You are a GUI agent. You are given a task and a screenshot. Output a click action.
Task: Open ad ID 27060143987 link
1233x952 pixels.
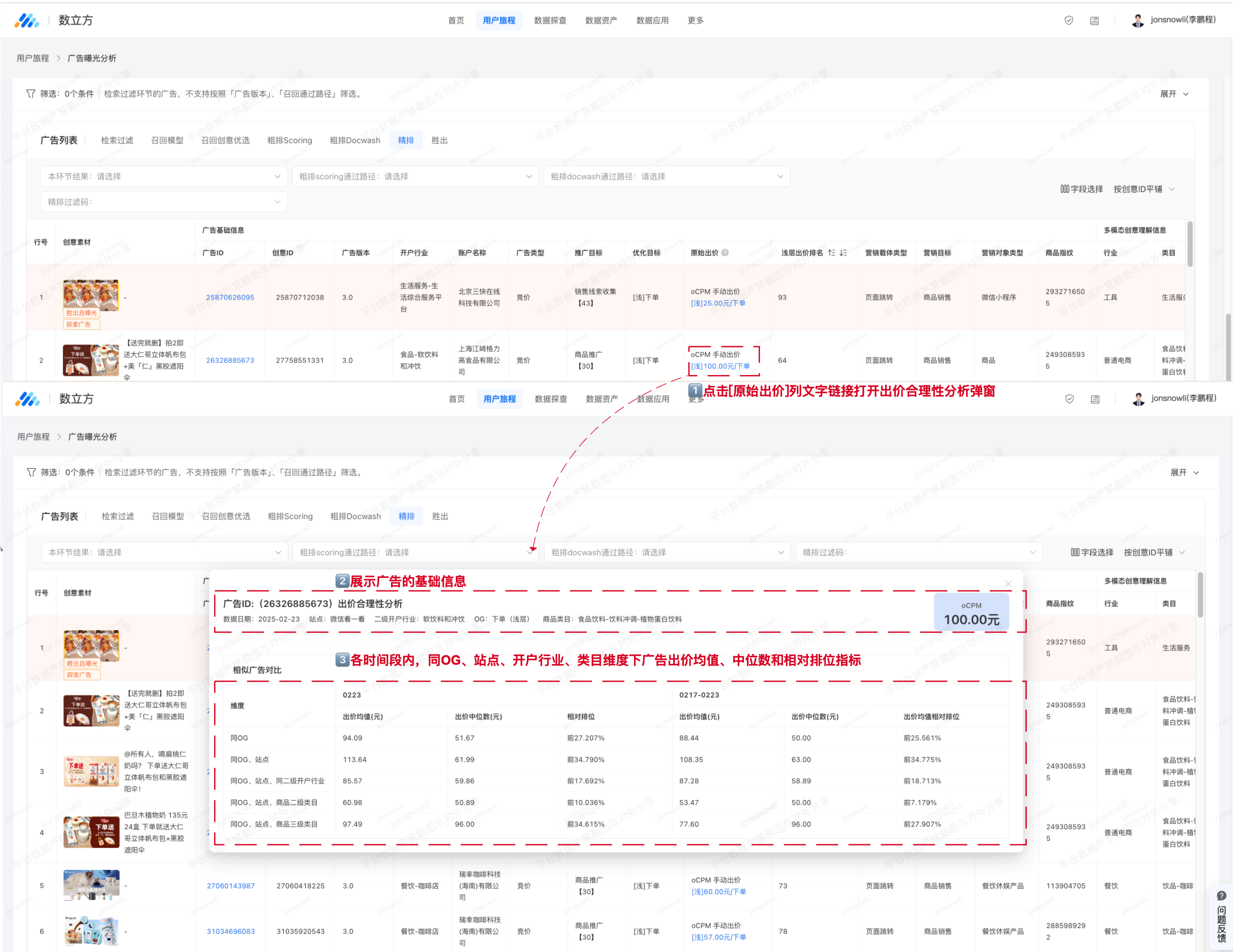[231, 886]
